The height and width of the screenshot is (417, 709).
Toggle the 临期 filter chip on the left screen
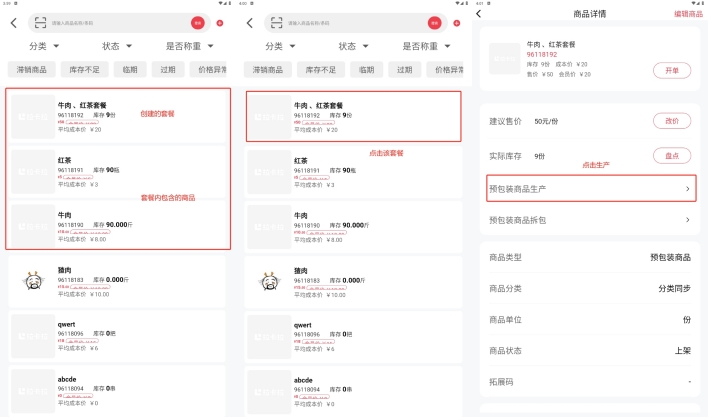[130, 69]
